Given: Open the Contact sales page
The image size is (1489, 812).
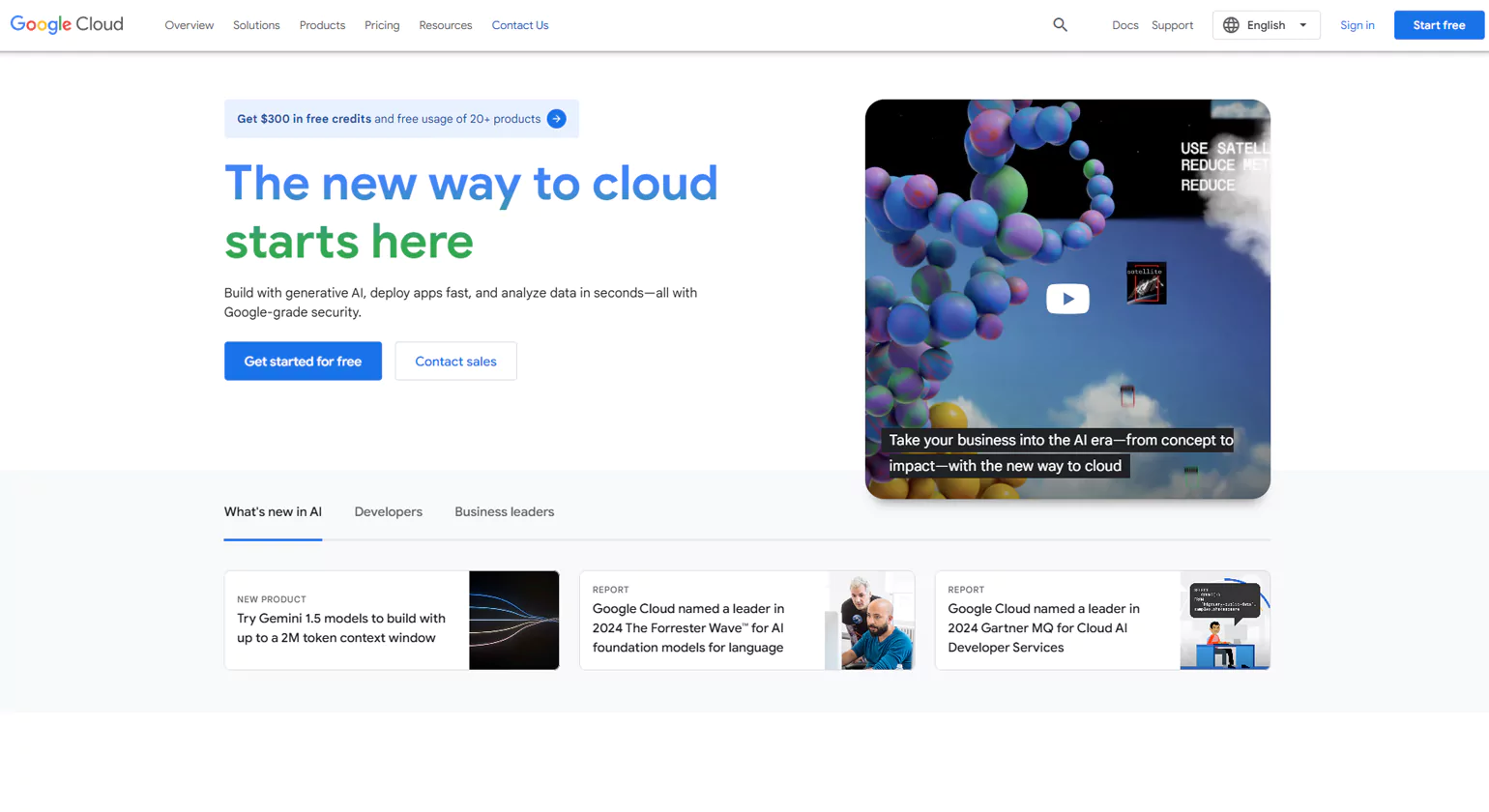Looking at the screenshot, I should [x=455, y=359].
